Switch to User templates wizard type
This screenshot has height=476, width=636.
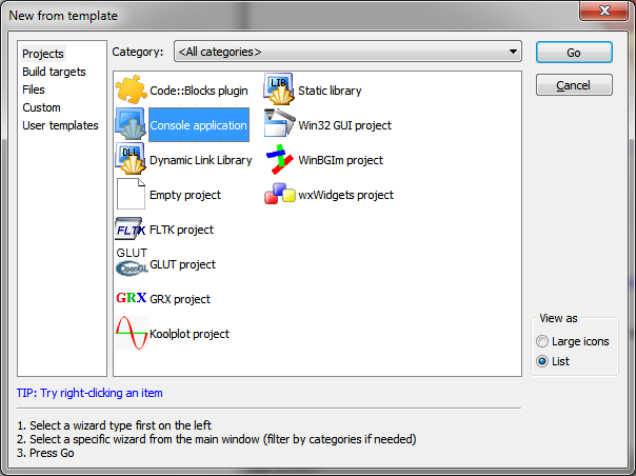coord(60,125)
